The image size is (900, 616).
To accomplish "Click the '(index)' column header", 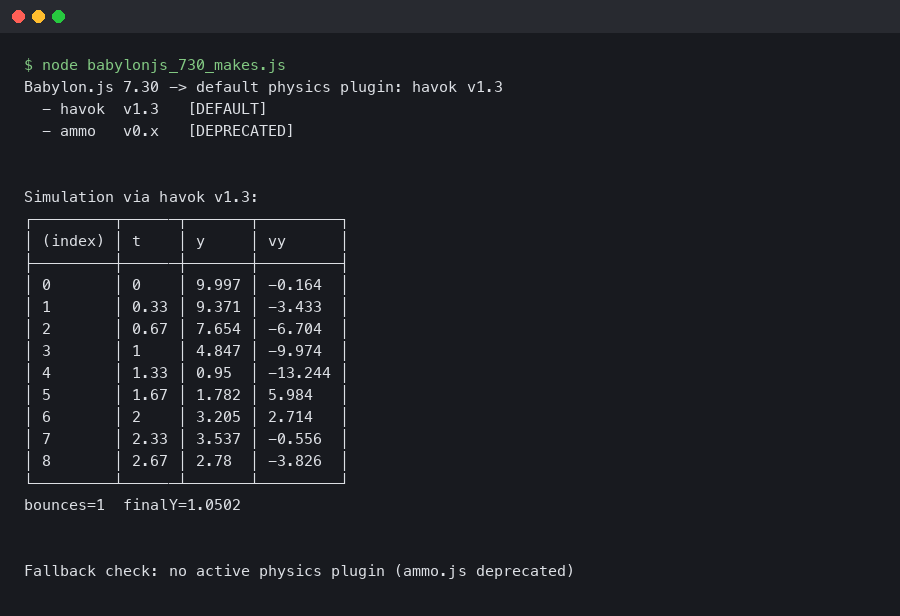I will (73, 241).
